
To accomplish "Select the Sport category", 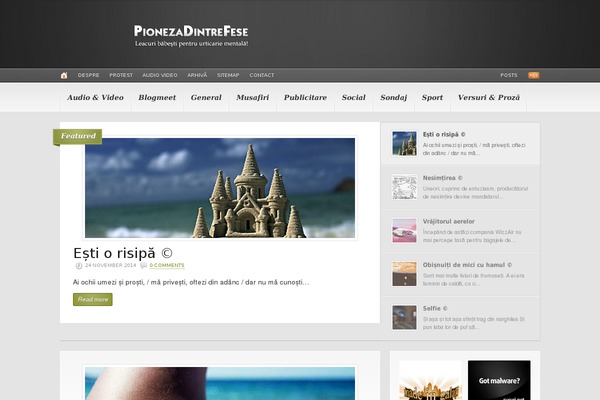I will click(x=432, y=98).
